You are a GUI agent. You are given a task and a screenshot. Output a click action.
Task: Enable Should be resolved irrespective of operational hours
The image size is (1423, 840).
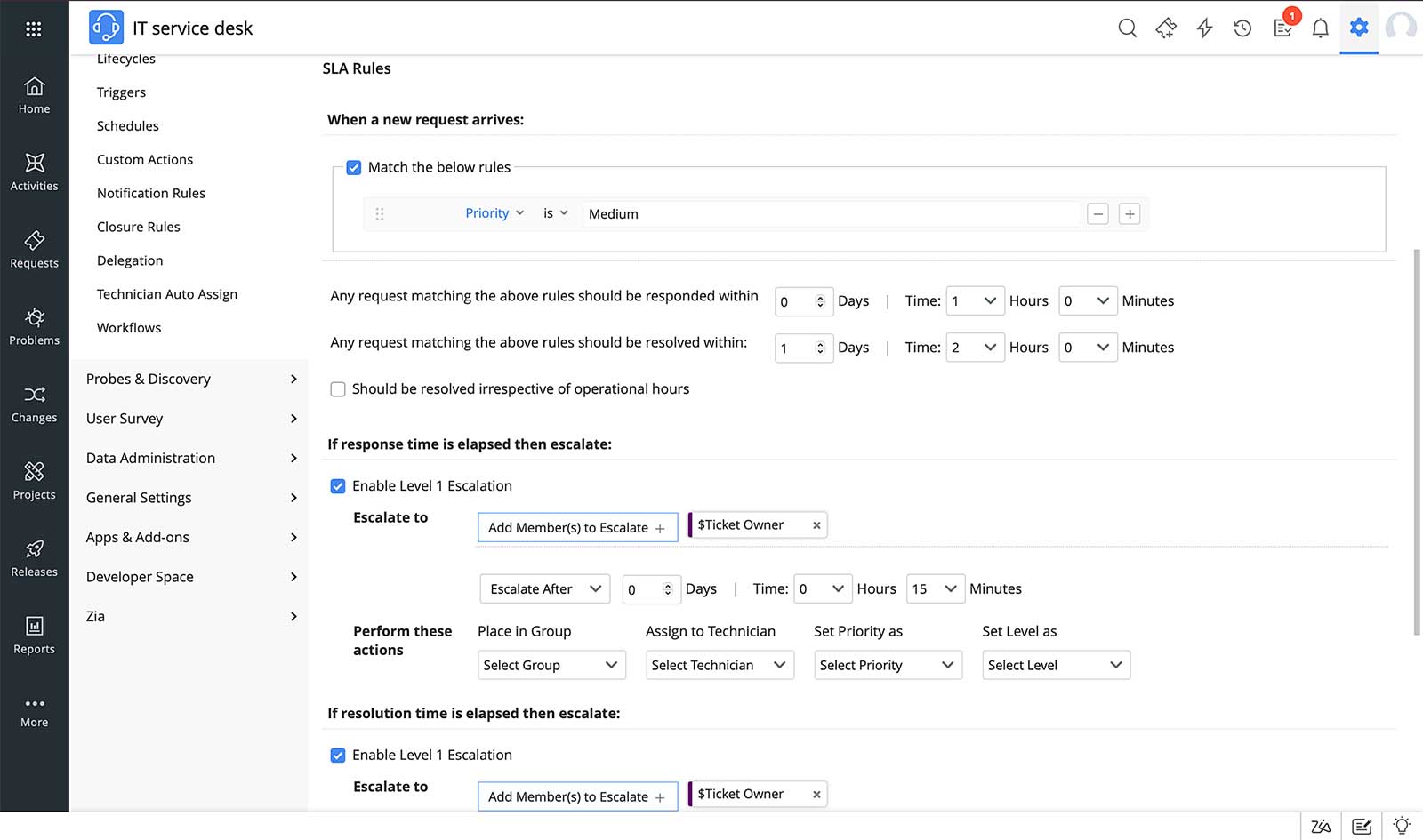tap(338, 388)
